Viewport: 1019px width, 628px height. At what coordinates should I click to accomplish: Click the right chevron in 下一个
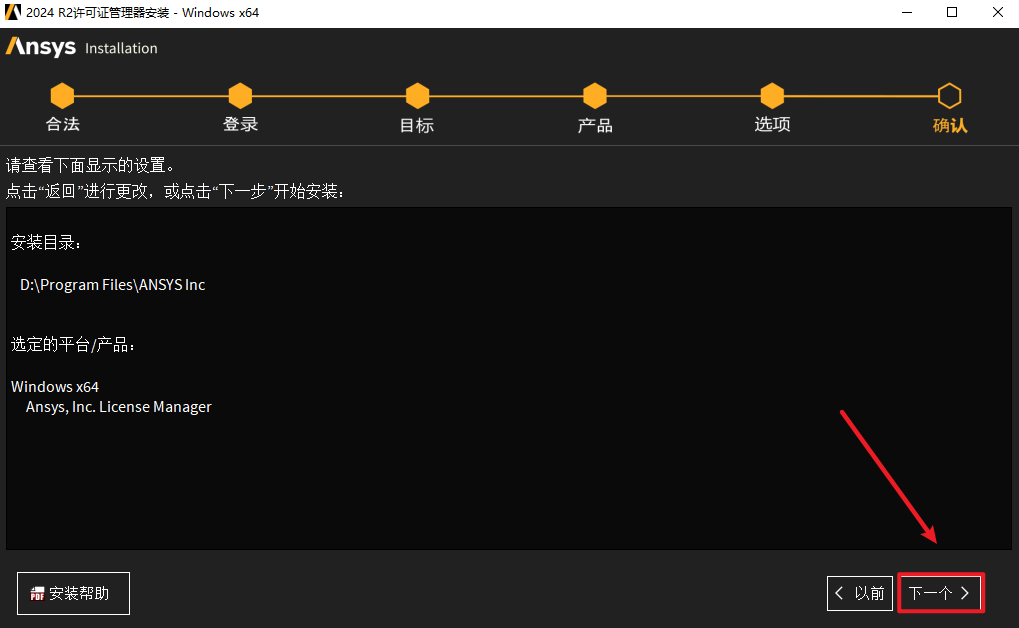pyautogui.click(x=965, y=593)
